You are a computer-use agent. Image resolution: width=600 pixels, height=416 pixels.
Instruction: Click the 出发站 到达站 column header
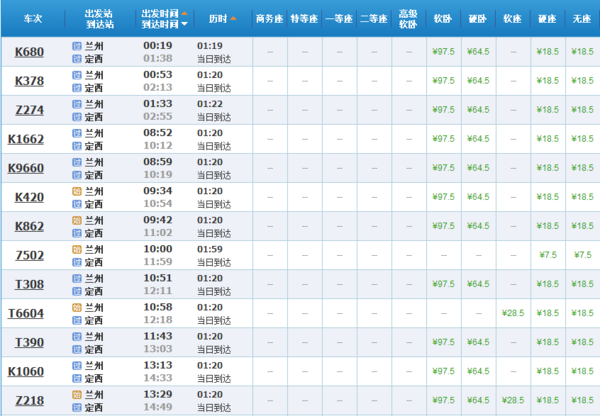[98, 19]
